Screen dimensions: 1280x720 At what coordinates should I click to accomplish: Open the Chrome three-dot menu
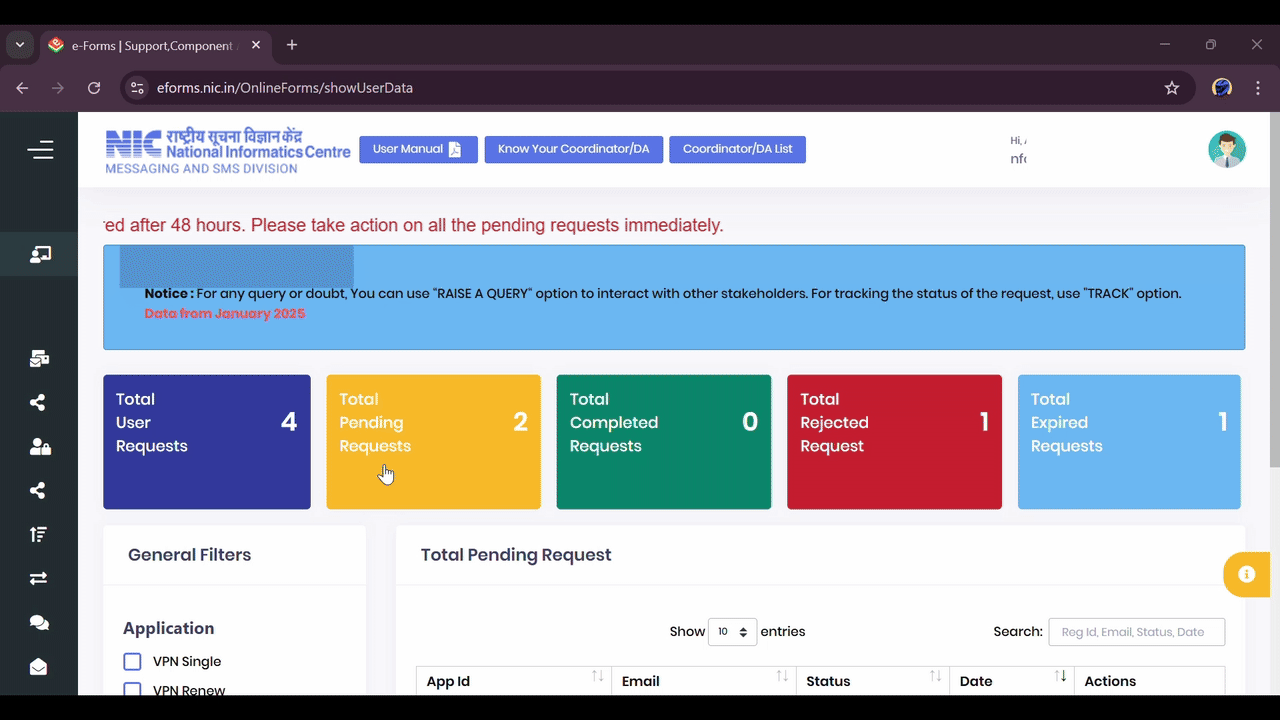[1258, 87]
